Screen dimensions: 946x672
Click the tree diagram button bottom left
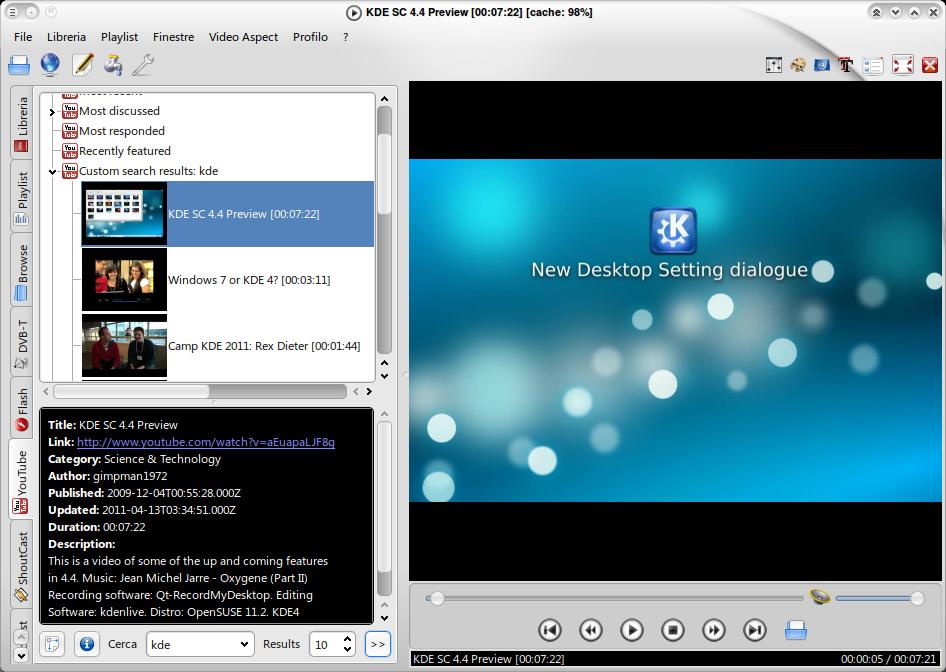[52, 644]
